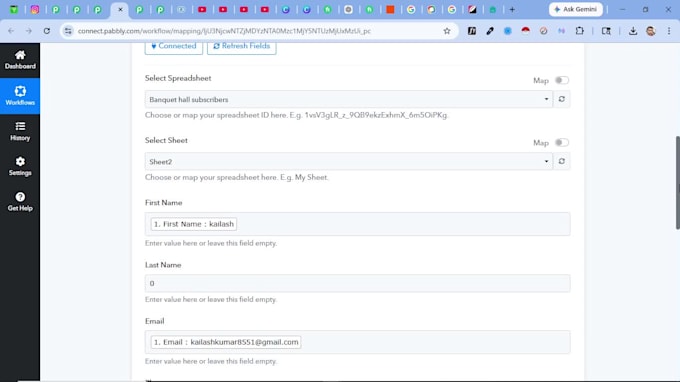Click the spreadsheet ID hint text
Image resolution: width=680 pixels, height=382 pixels.
[297, 115]
